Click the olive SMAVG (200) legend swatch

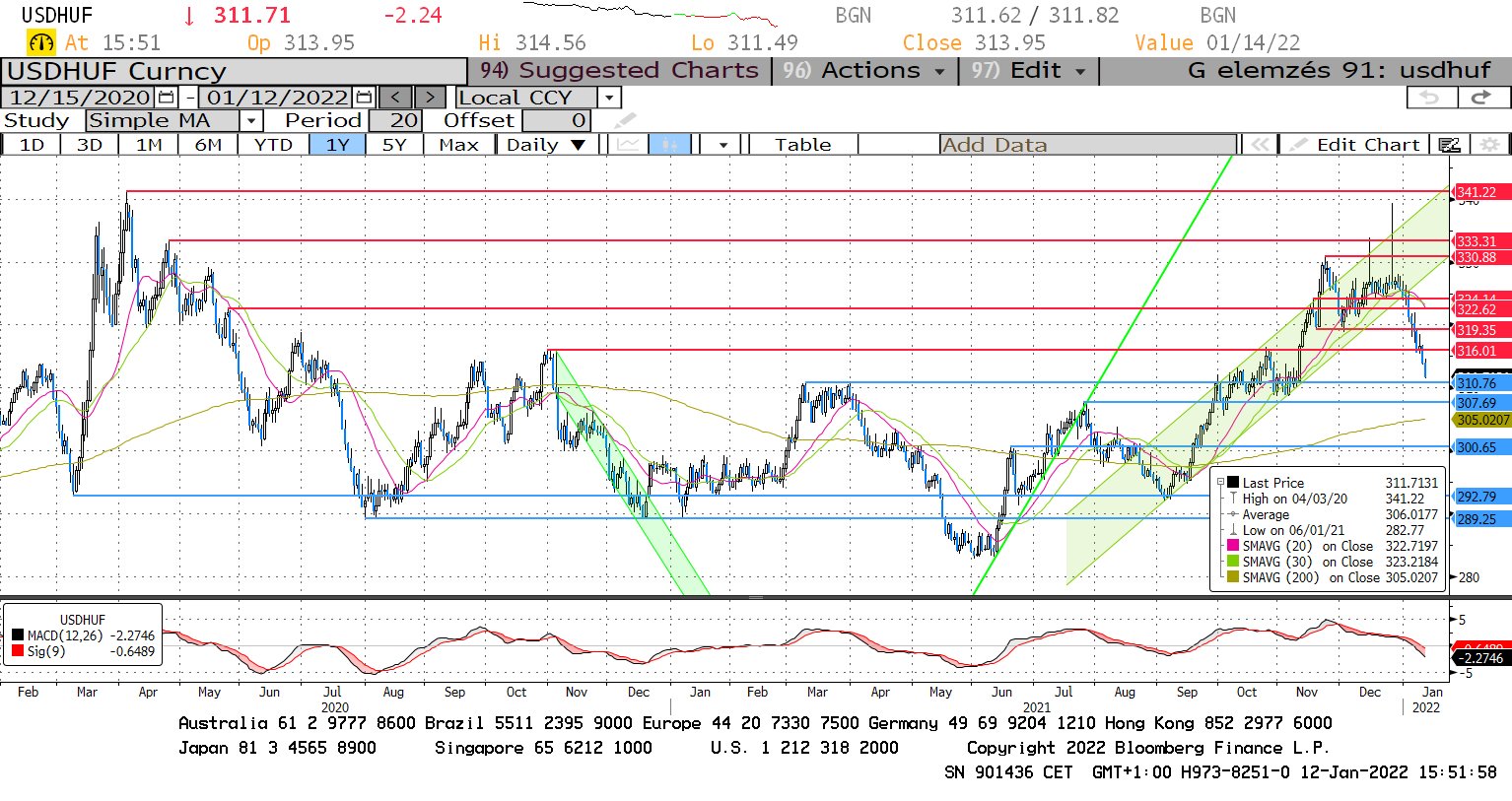(1233, 577)
